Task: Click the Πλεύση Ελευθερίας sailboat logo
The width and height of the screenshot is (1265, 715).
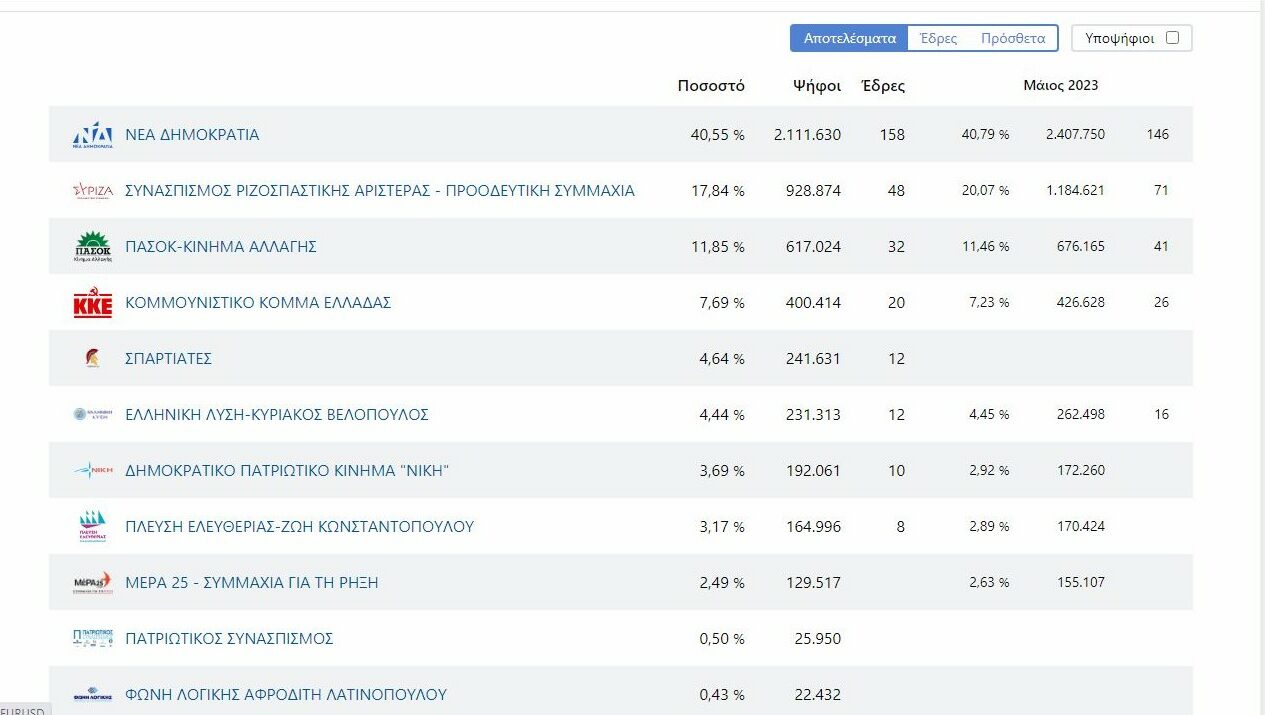Action: tap(92, 526)
